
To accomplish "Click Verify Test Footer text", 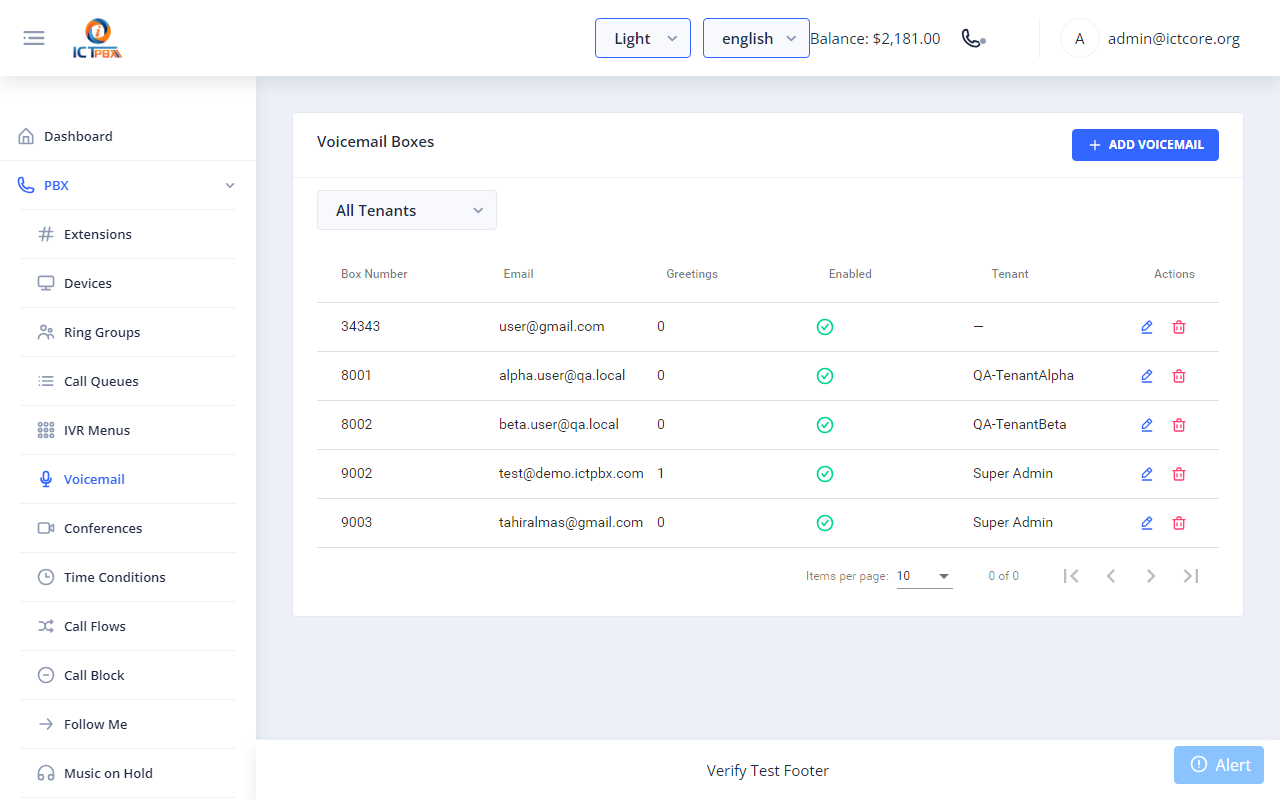I will pos(768,770).
